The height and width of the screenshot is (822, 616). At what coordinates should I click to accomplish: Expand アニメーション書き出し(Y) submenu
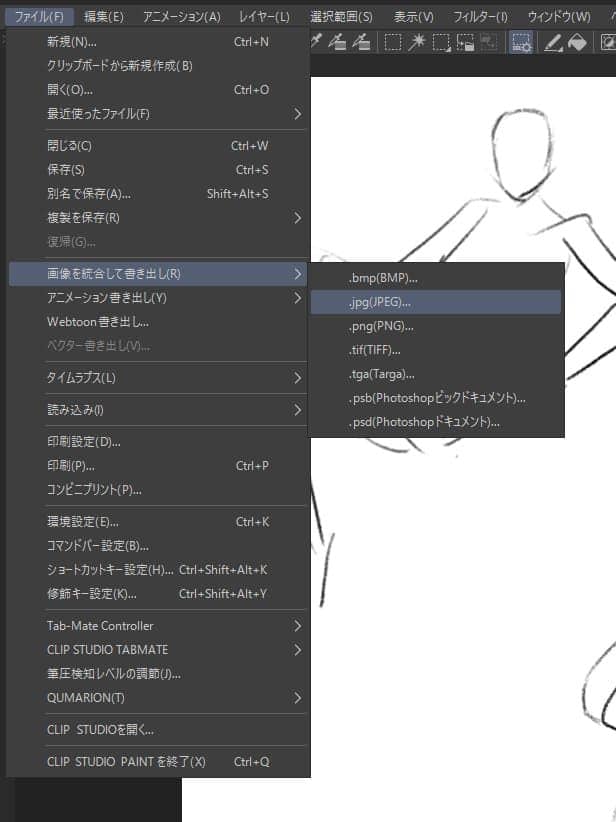coord(158,298)
